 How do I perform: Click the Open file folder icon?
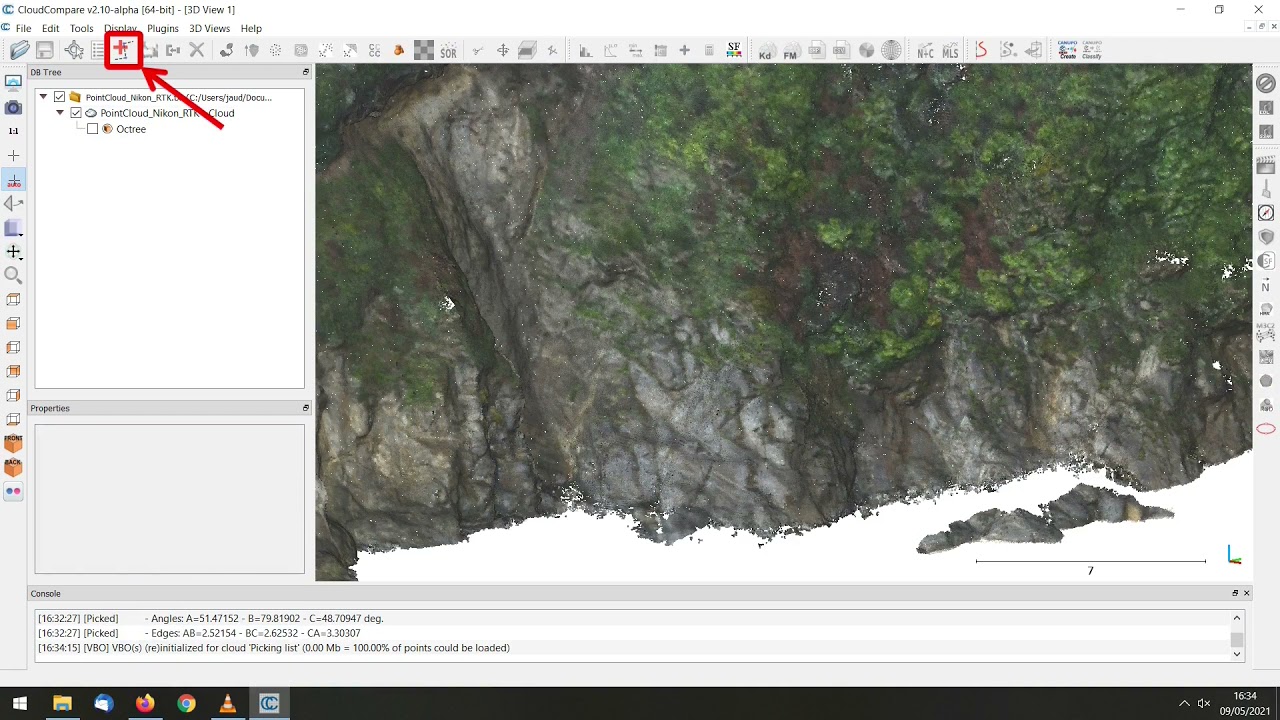[x=20, y=50]
